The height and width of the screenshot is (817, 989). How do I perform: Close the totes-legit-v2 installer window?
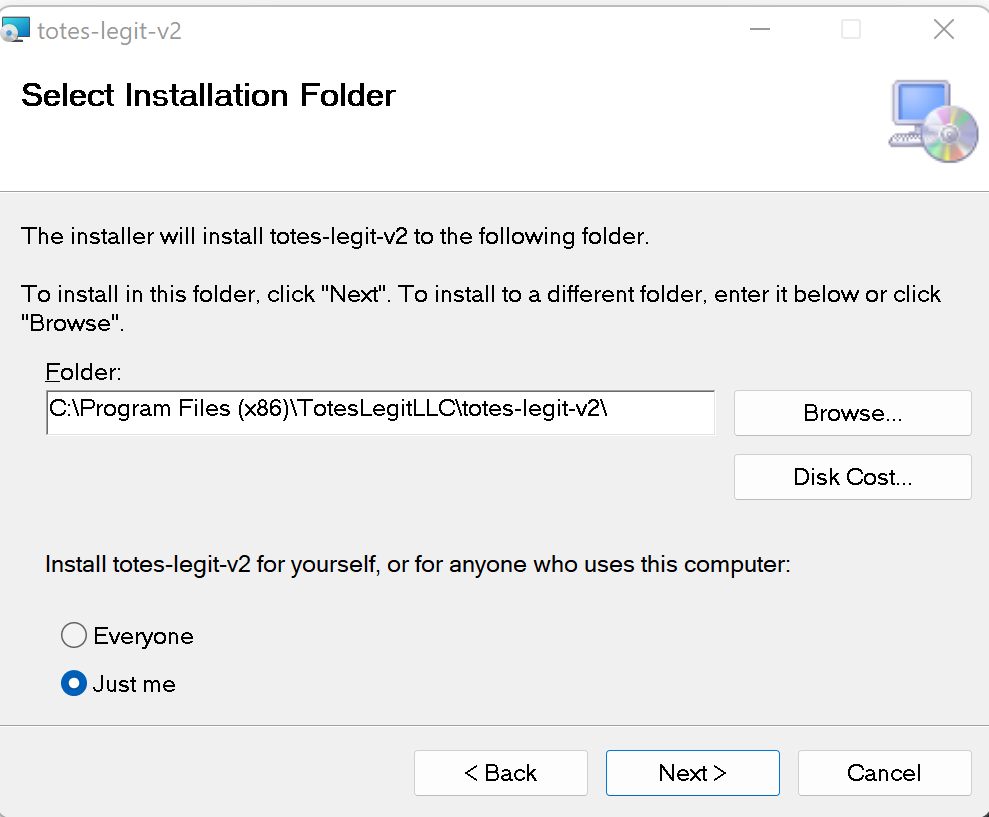point(943,30)
